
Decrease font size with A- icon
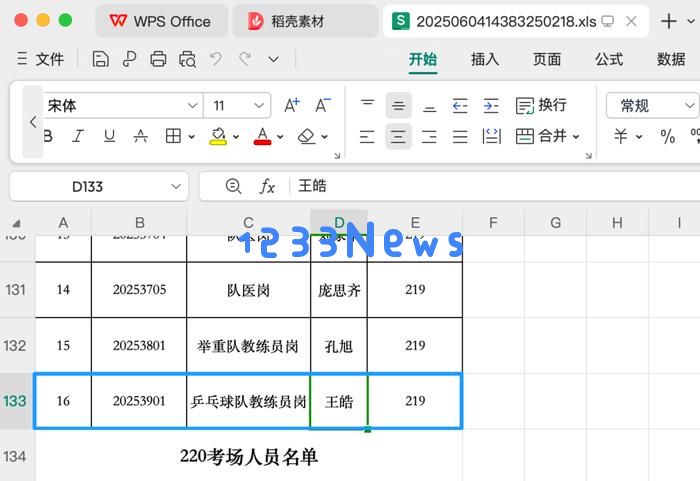[323, 105]
